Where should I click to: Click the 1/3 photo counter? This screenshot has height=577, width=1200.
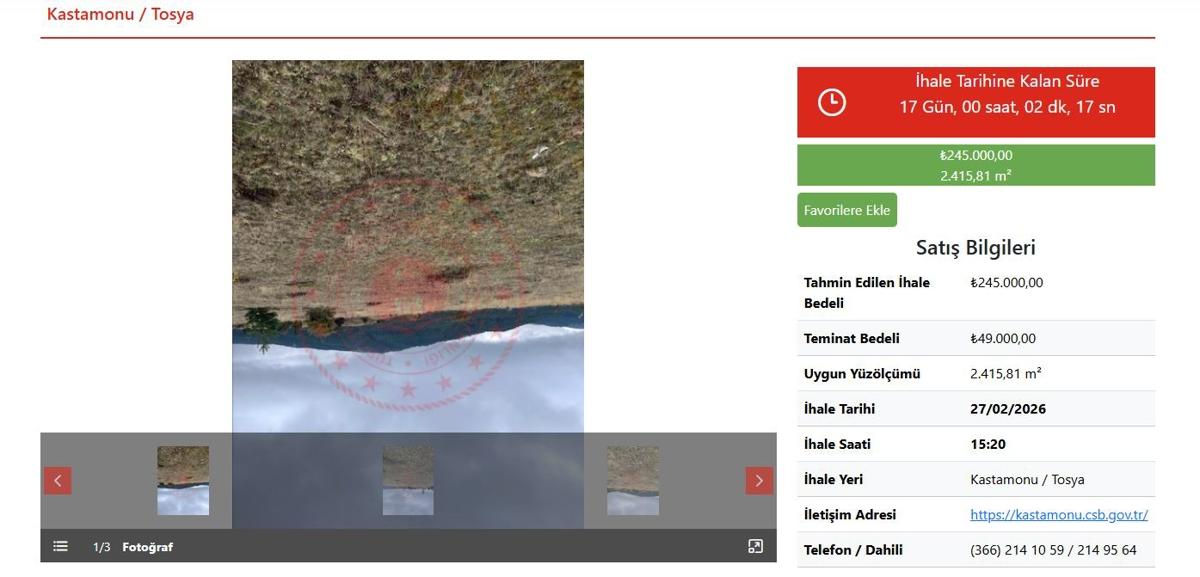(x=101, y=547)
